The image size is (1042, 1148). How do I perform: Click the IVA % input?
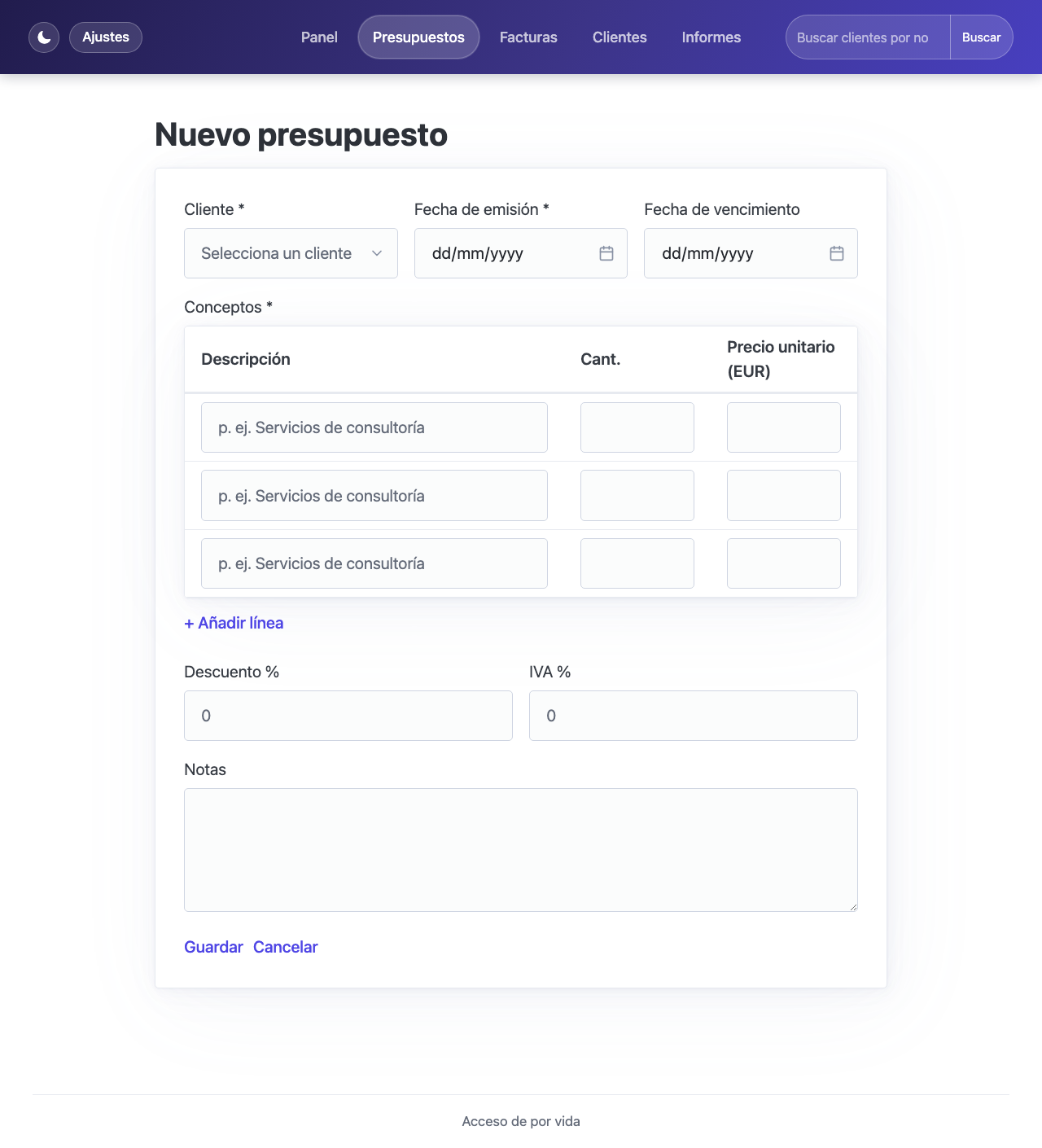click(x=694, y=716)
